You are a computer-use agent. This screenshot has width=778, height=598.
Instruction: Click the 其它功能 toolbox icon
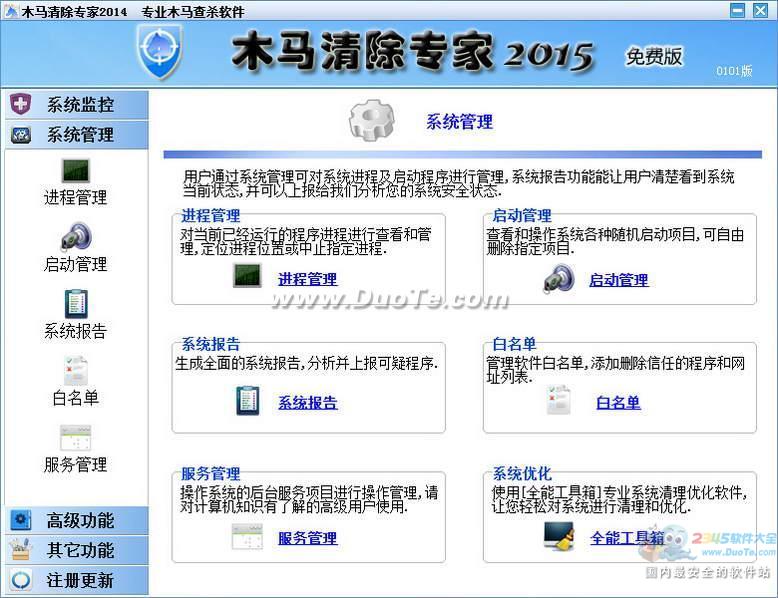click(x=20, y=550)
